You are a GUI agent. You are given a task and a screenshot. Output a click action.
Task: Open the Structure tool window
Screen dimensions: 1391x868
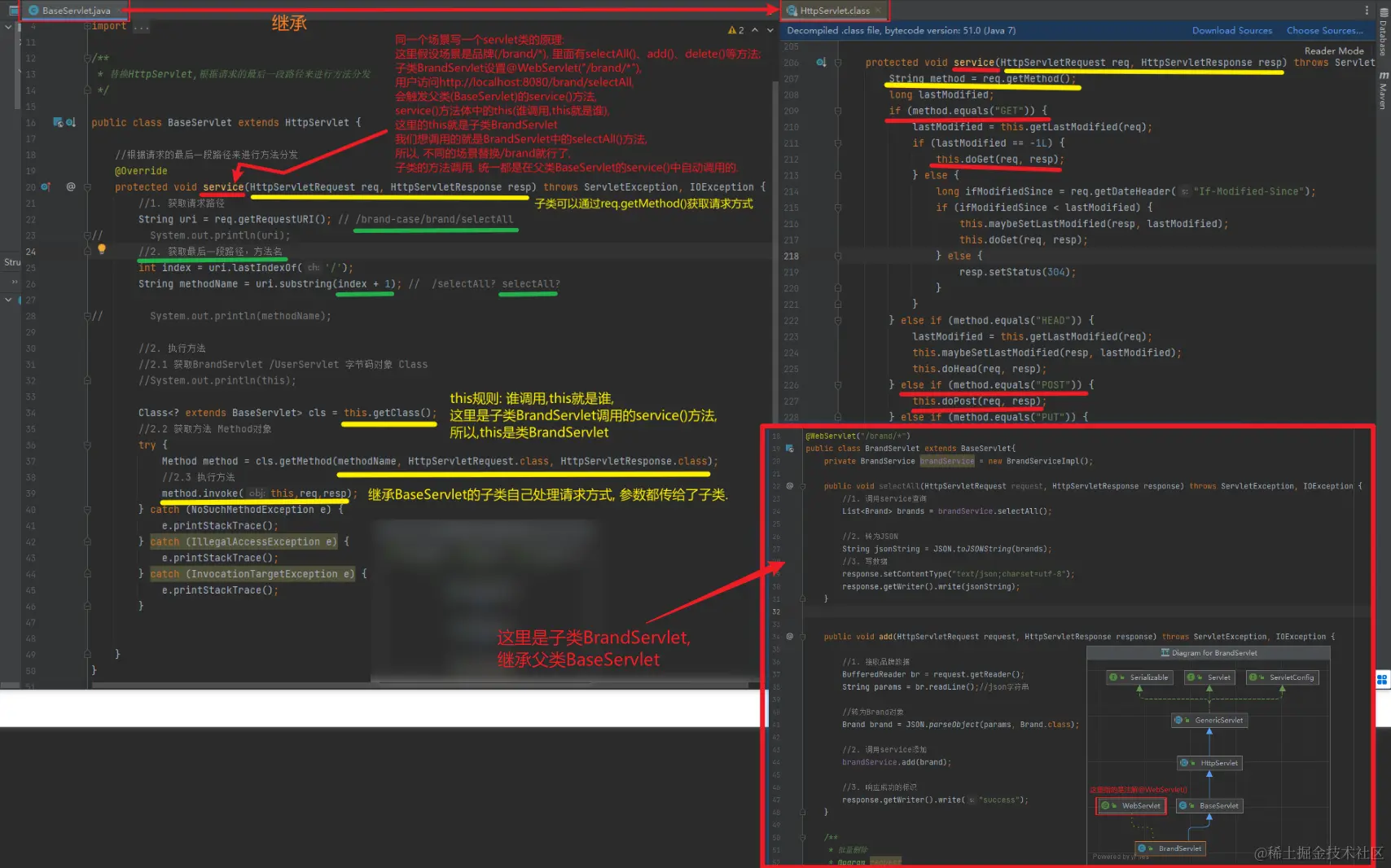point(12,262)
